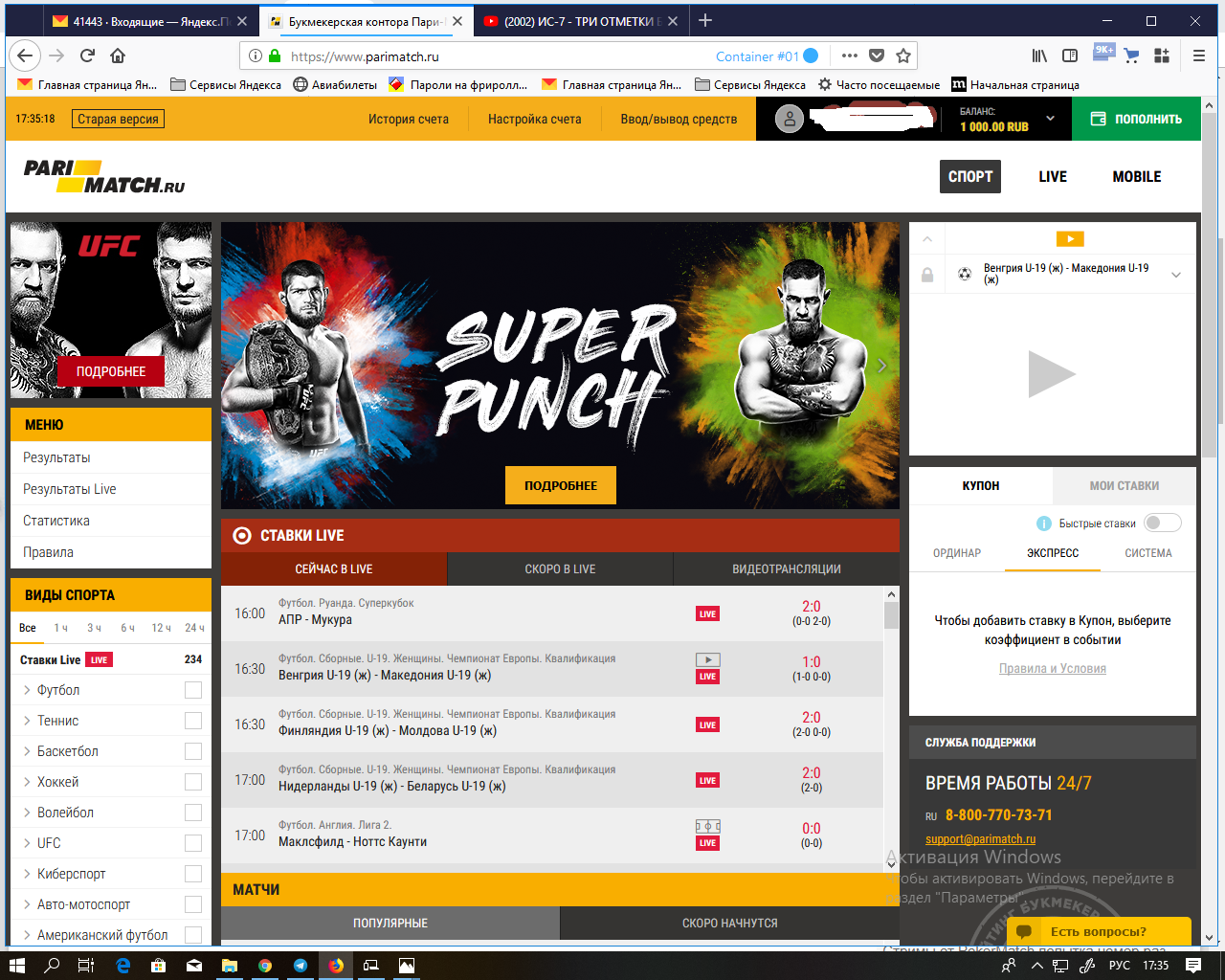Viewport: 1225px width, 980px height.
Task: Click ПОПОЛНИТЬ deposit button
Action: click(x=1136, y=119)
